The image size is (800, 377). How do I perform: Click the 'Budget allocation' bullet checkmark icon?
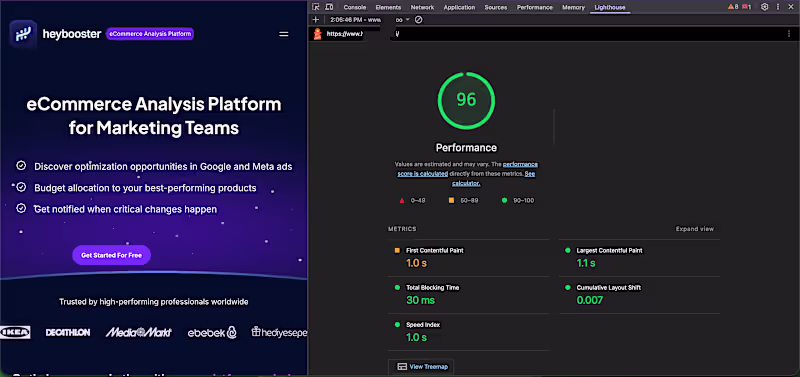pos(21,187)
